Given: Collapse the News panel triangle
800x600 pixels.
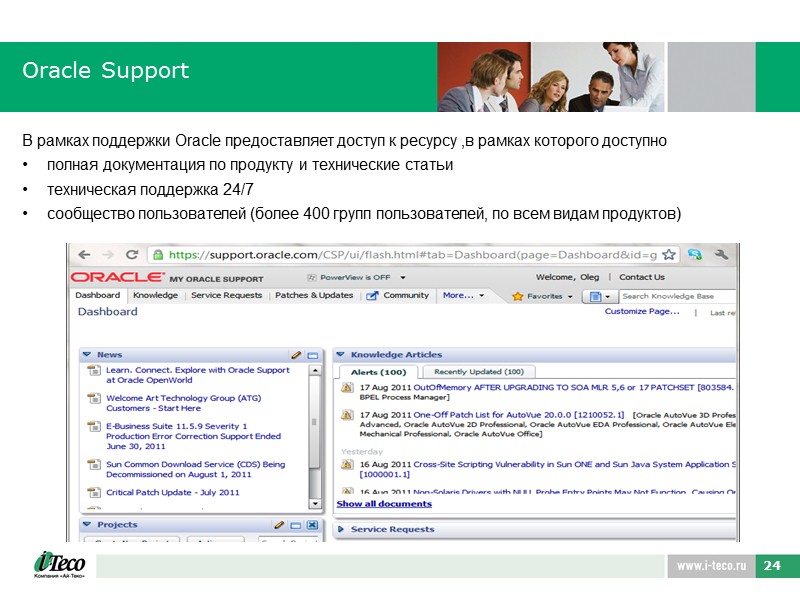Looking at the screenshot, I should (x=87, y=354).
